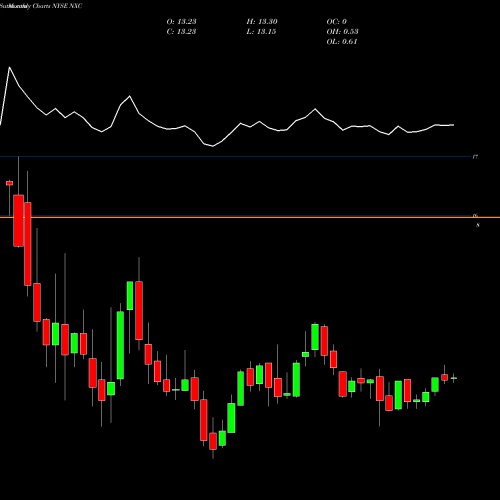Click the "OH: 0.53" readout
Image resolution: width=500 pixels, height=500 pixels.
point(342,32)
